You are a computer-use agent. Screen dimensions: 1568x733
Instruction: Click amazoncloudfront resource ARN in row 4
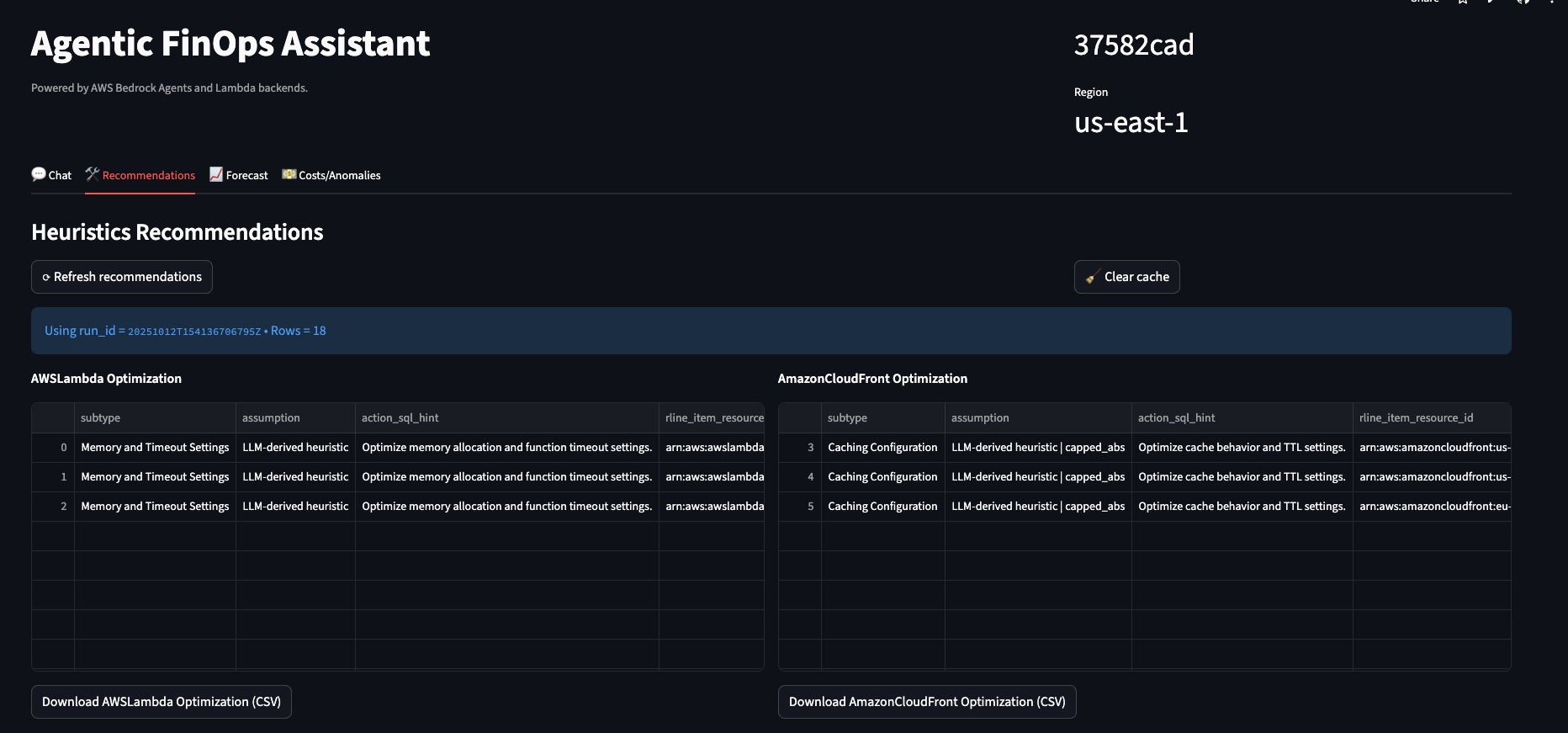coord(1432,477)
